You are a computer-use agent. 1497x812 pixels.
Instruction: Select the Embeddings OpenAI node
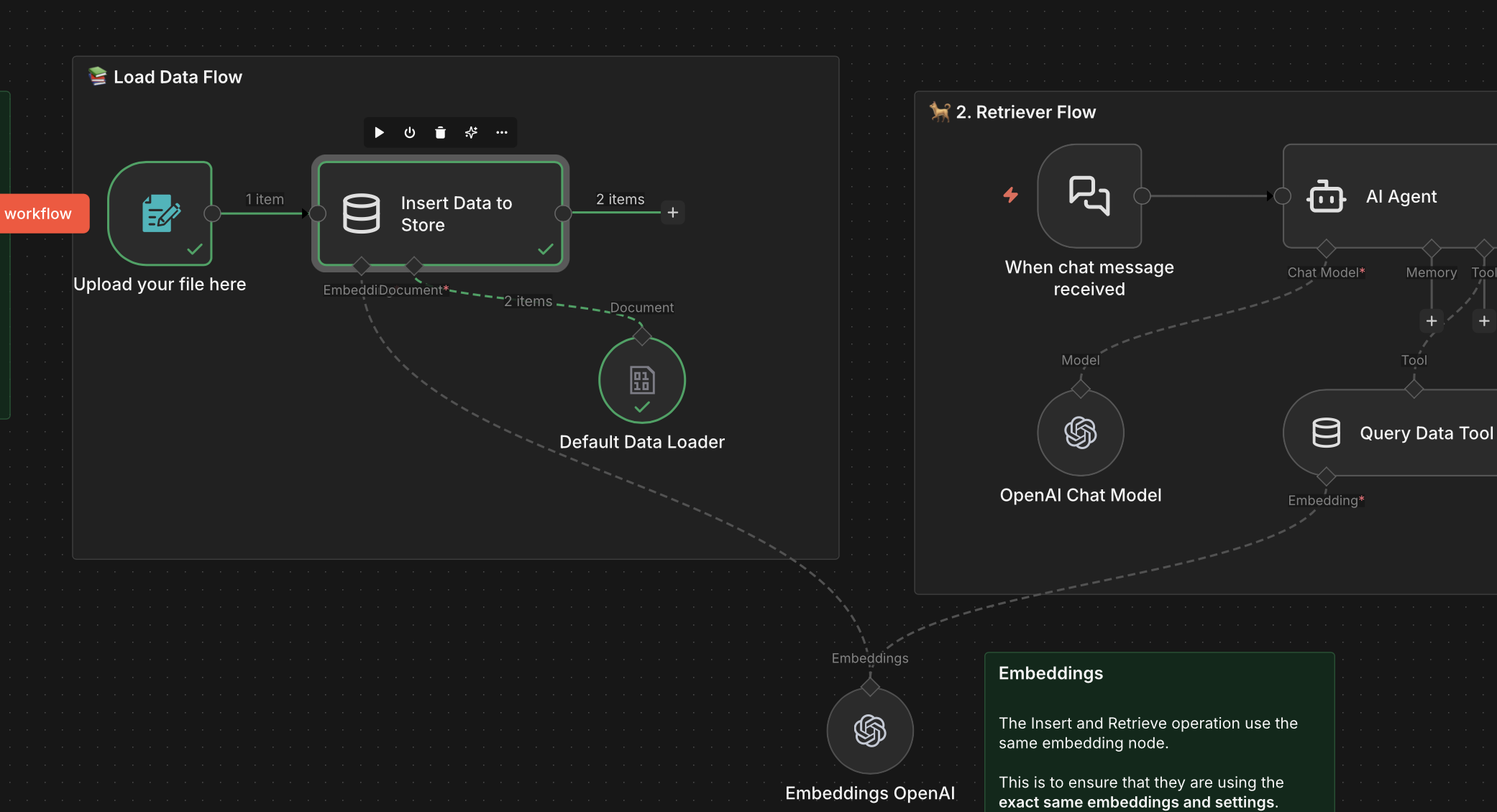[x=870, y=731]
